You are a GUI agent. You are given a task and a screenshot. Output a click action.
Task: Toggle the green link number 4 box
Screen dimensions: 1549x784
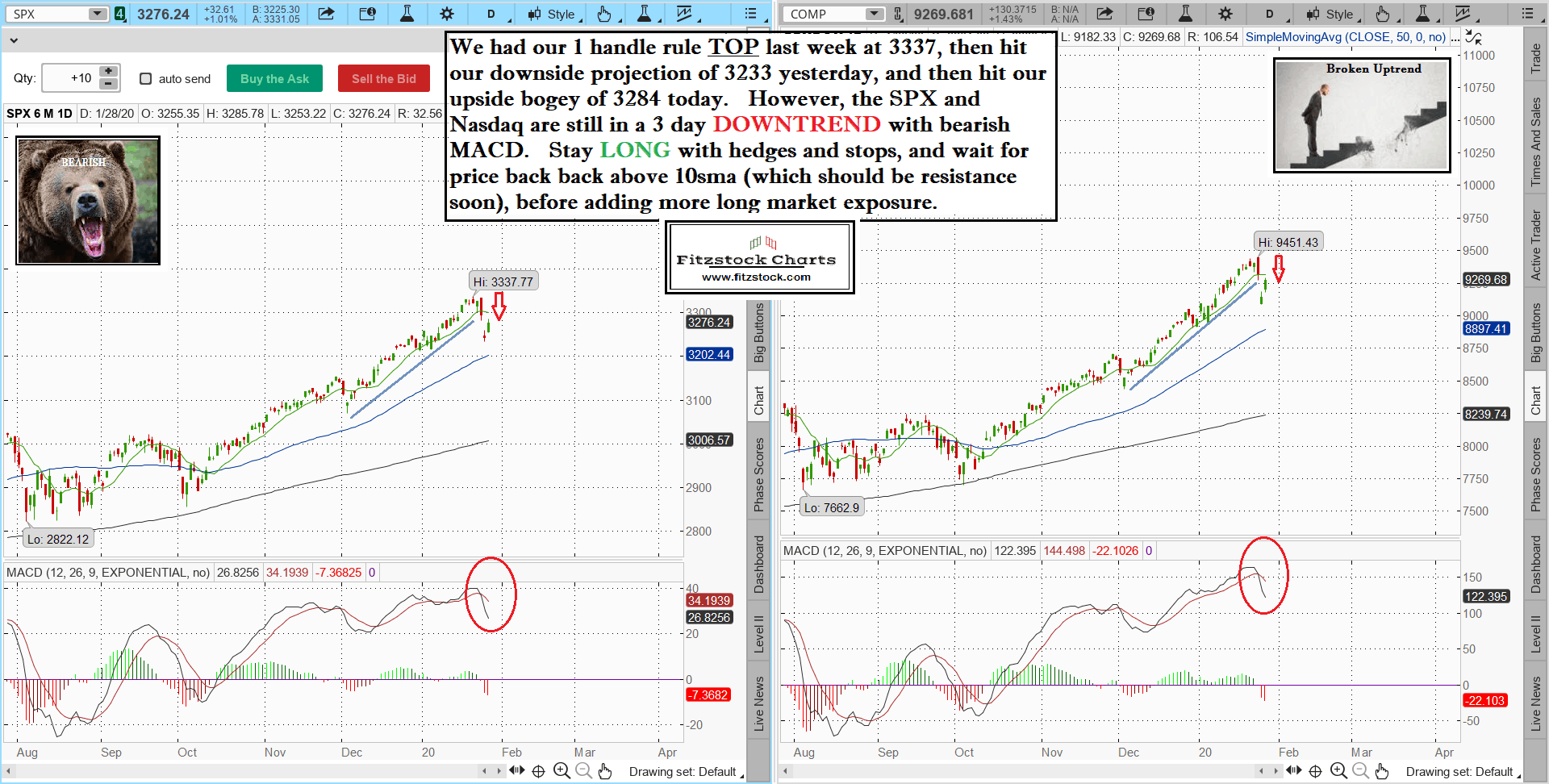point(120,14)
